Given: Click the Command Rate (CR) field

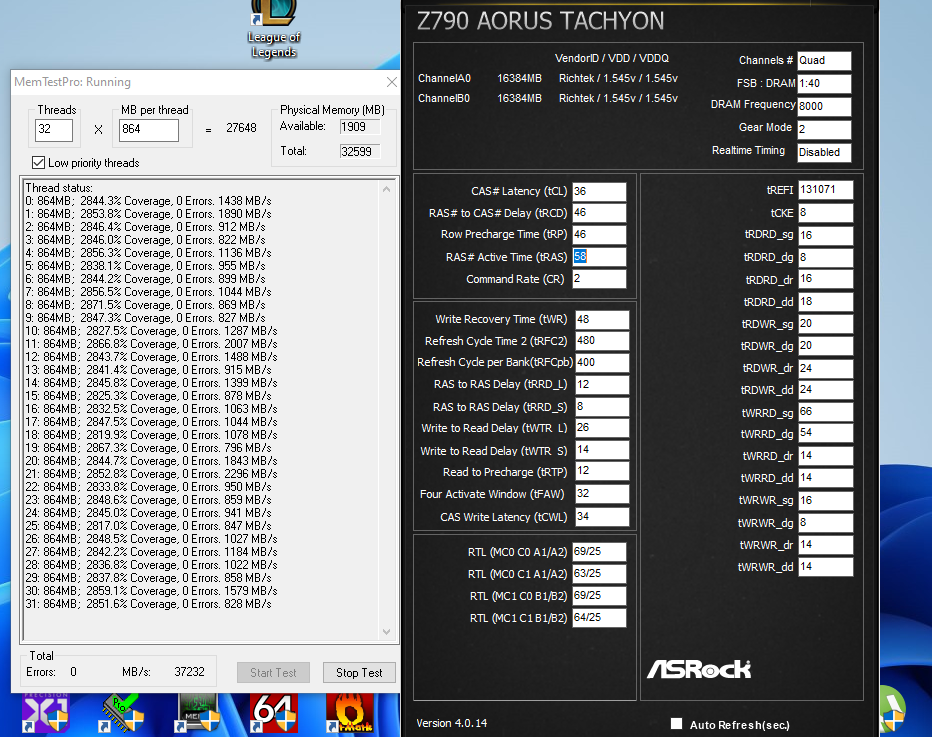Looking at the screenshot, I should coord(599,279).
